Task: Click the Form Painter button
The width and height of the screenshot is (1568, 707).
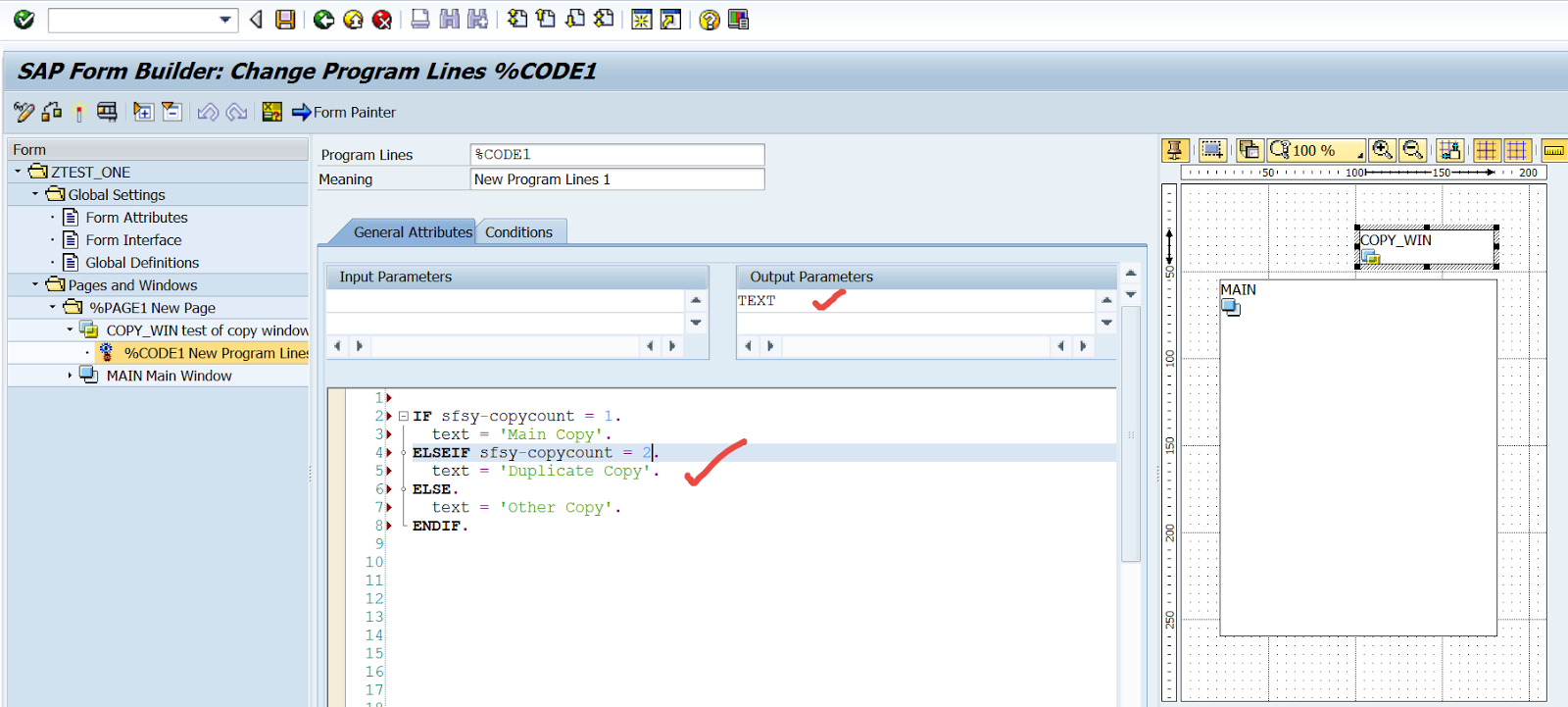Action: 344,112
